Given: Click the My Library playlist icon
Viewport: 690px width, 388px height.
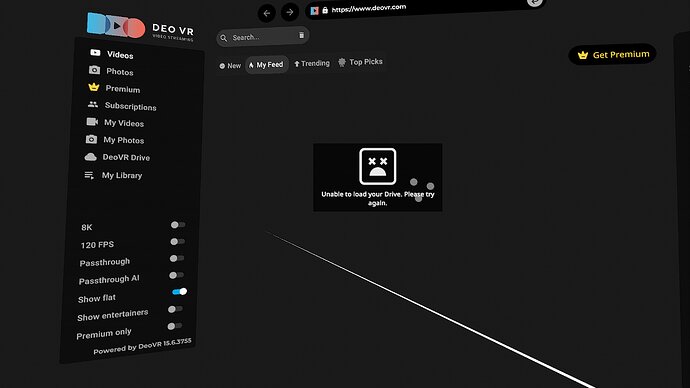Looking at the screenshot, I should point(89,176).
